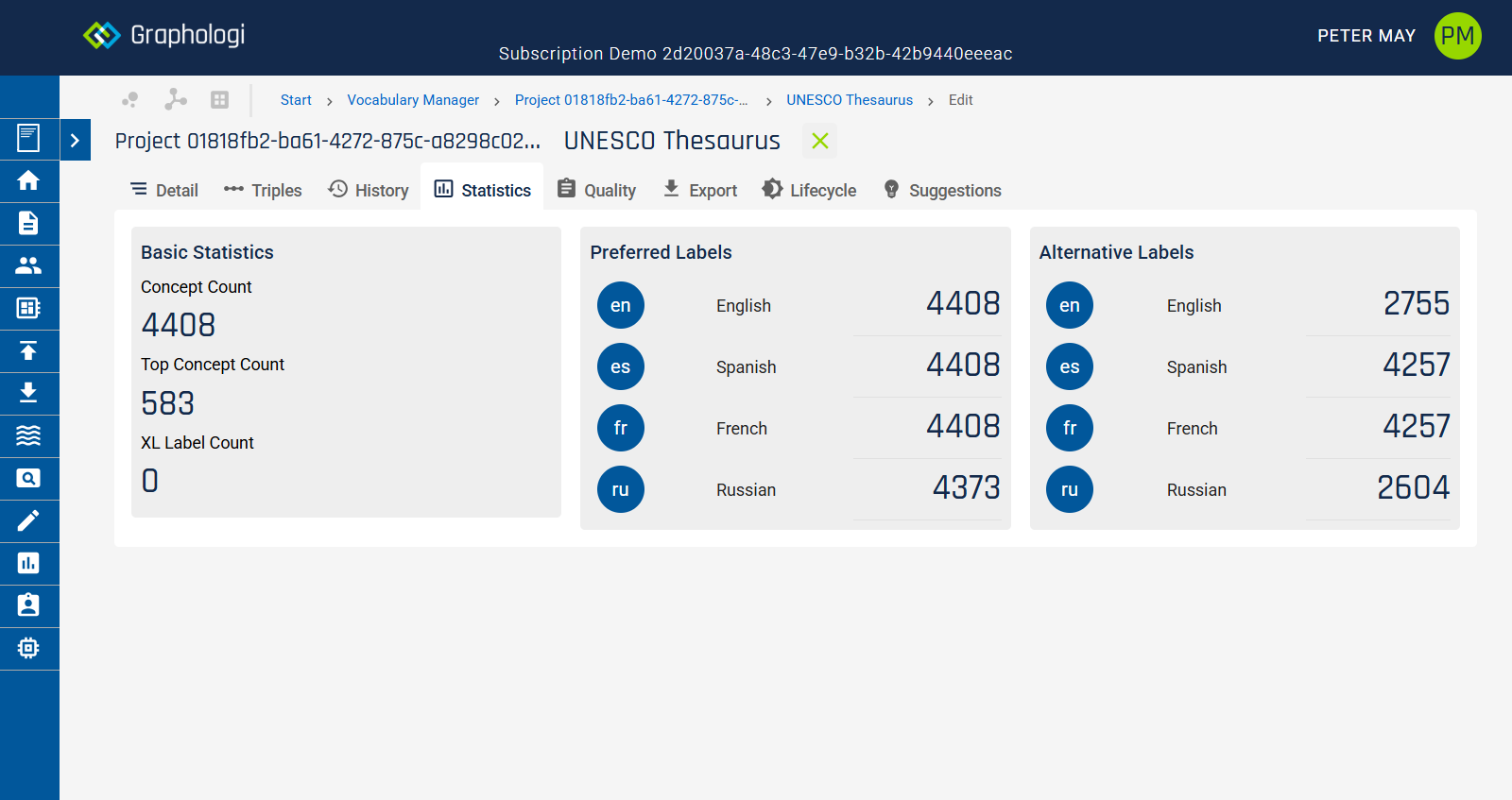
Task: Open the file document sidebar icon
Action: (29, 223)
